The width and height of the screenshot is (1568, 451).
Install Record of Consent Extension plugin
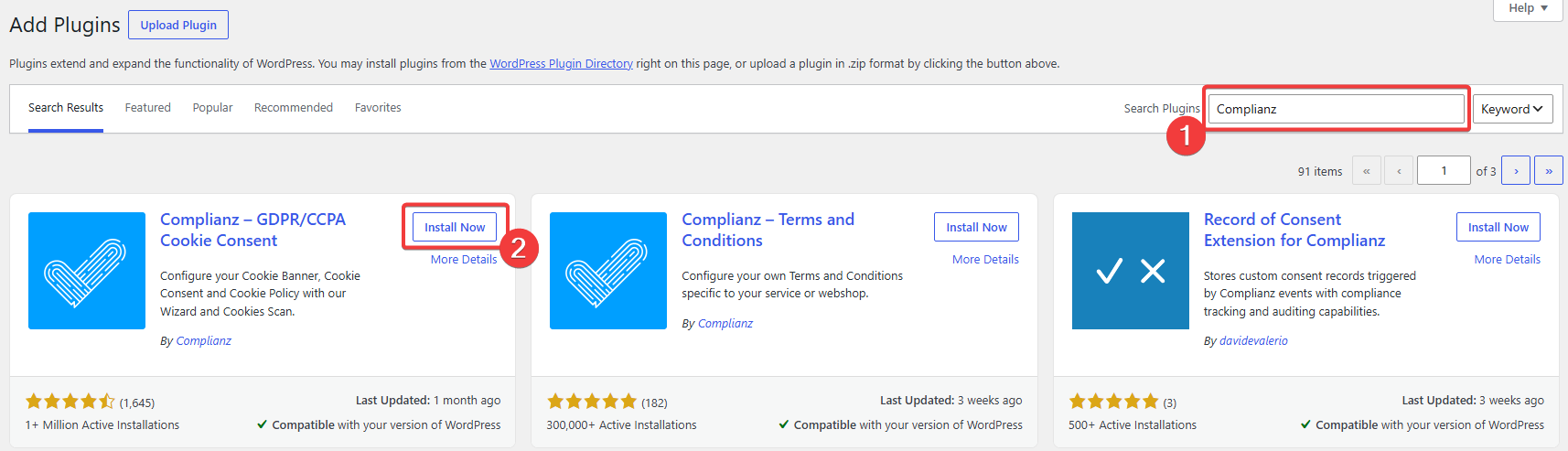pos(1498,227)
